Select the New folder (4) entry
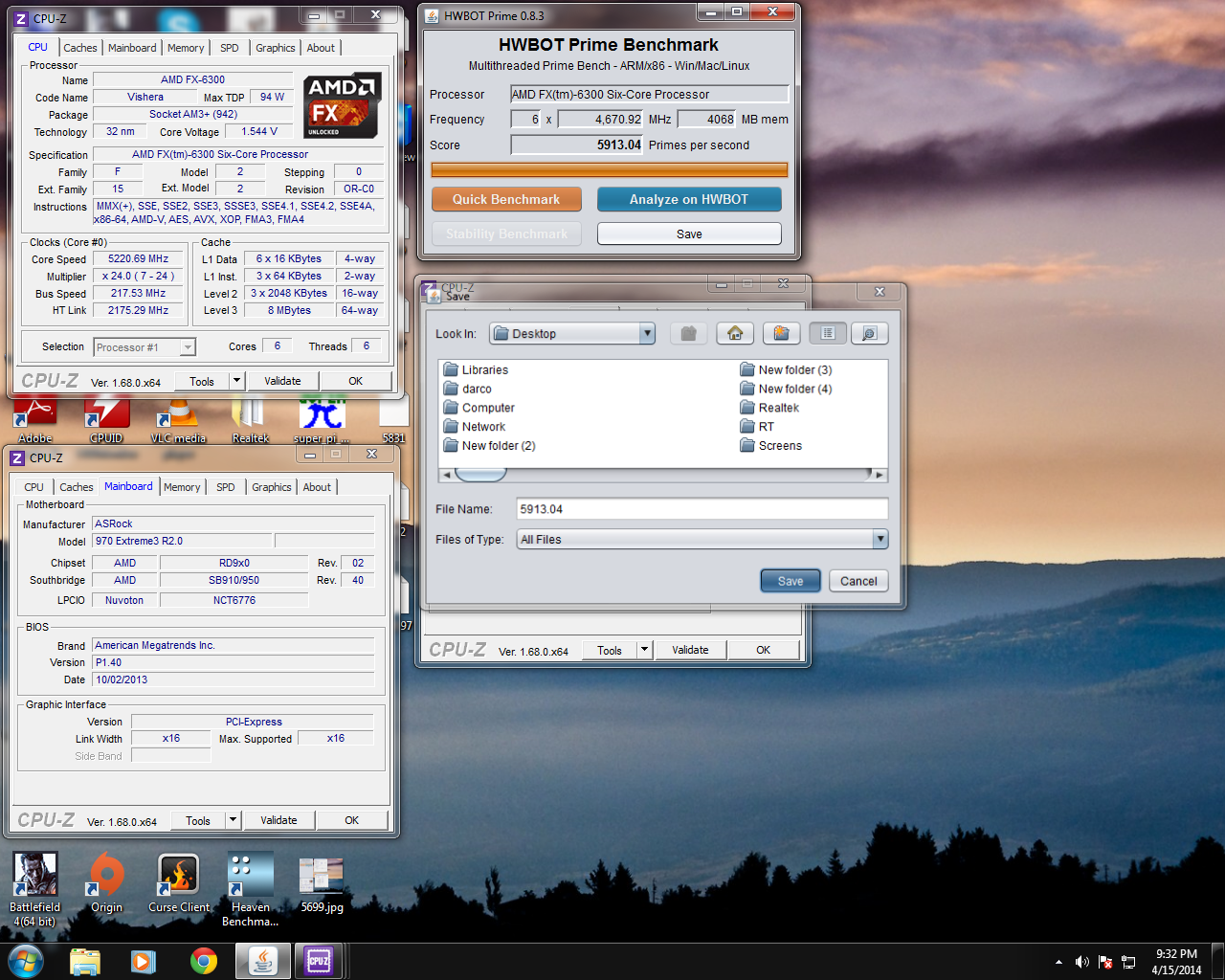The height and width of the screenshot is (980, 1225). (786, 390)
